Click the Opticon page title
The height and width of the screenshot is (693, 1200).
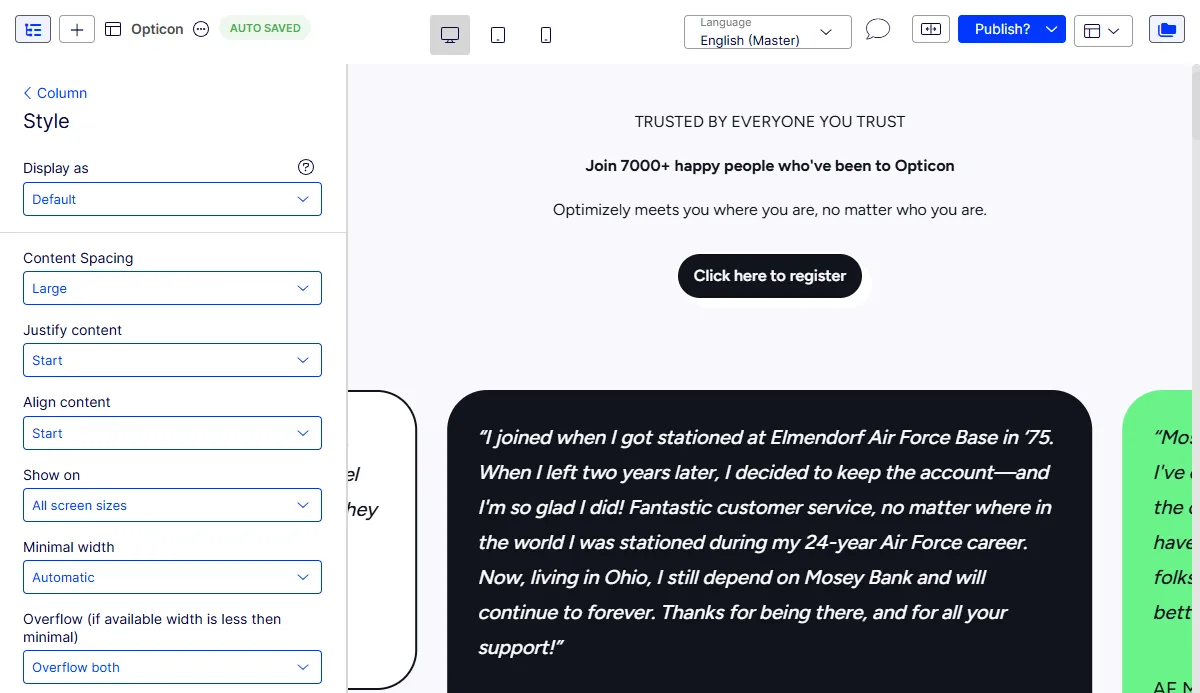157,29
